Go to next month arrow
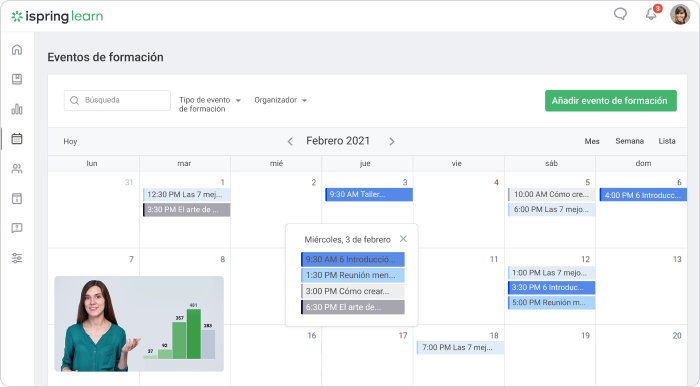Image resolution: width=700 pixels, height=387 pixels. 392,141
